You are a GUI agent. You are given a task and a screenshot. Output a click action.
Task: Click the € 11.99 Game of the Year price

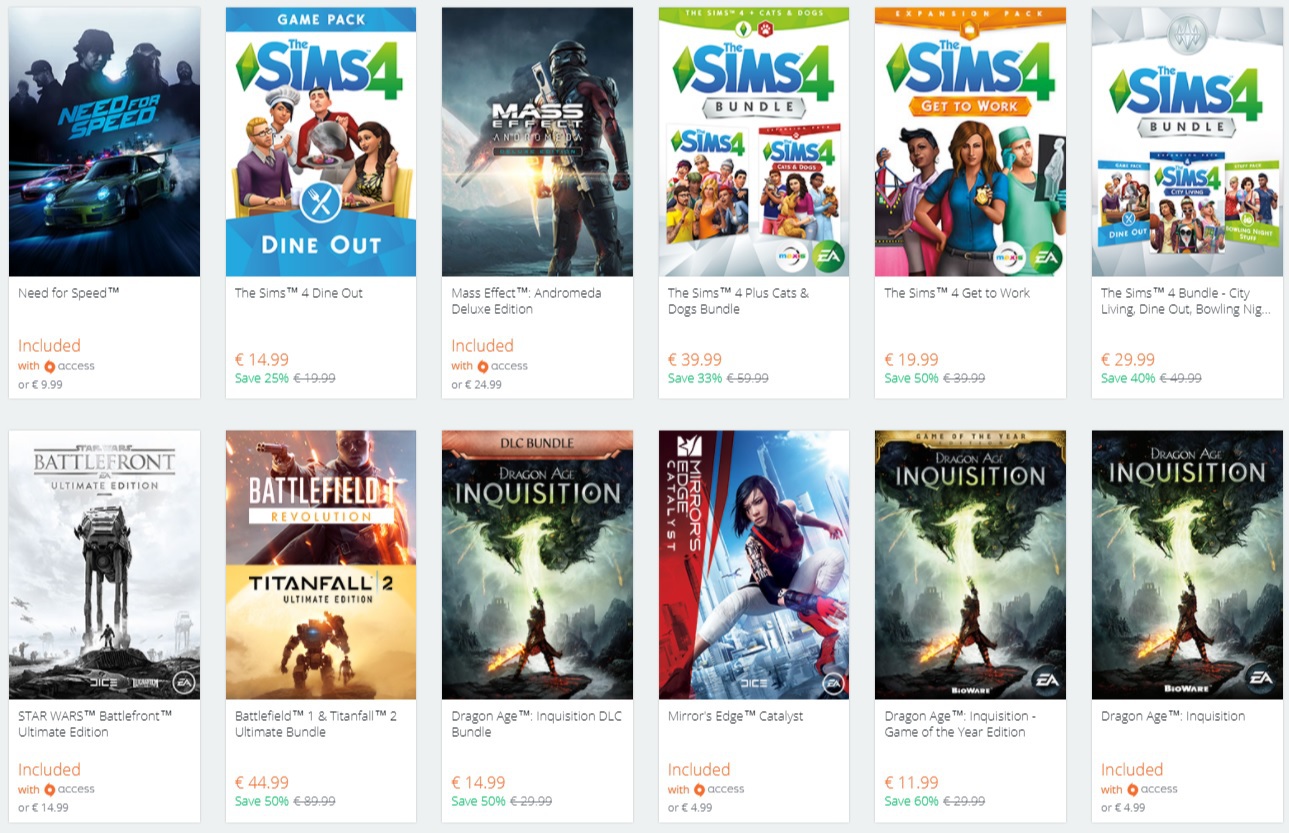click(911, 783)
